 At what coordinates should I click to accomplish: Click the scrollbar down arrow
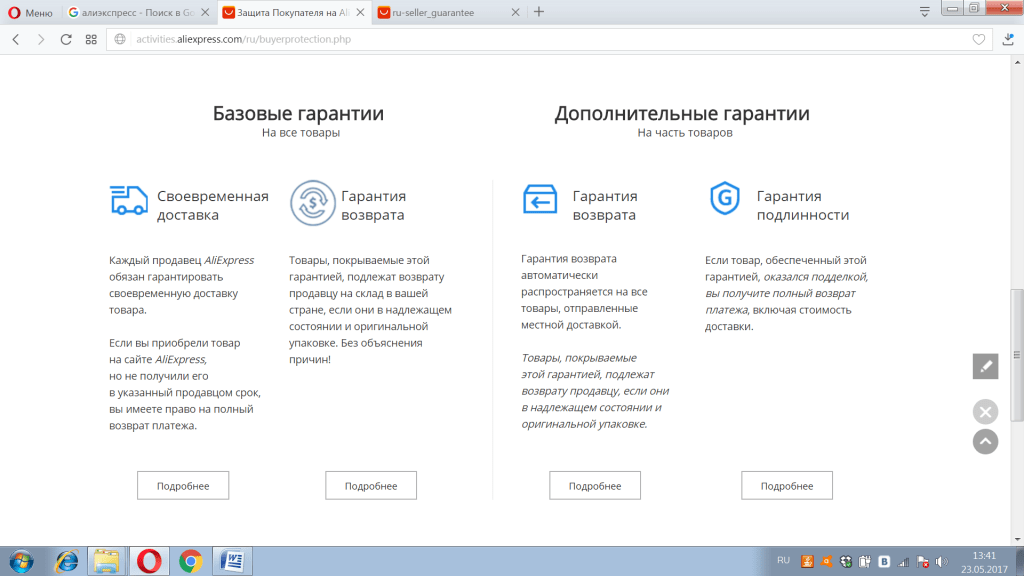point(1017,539)
